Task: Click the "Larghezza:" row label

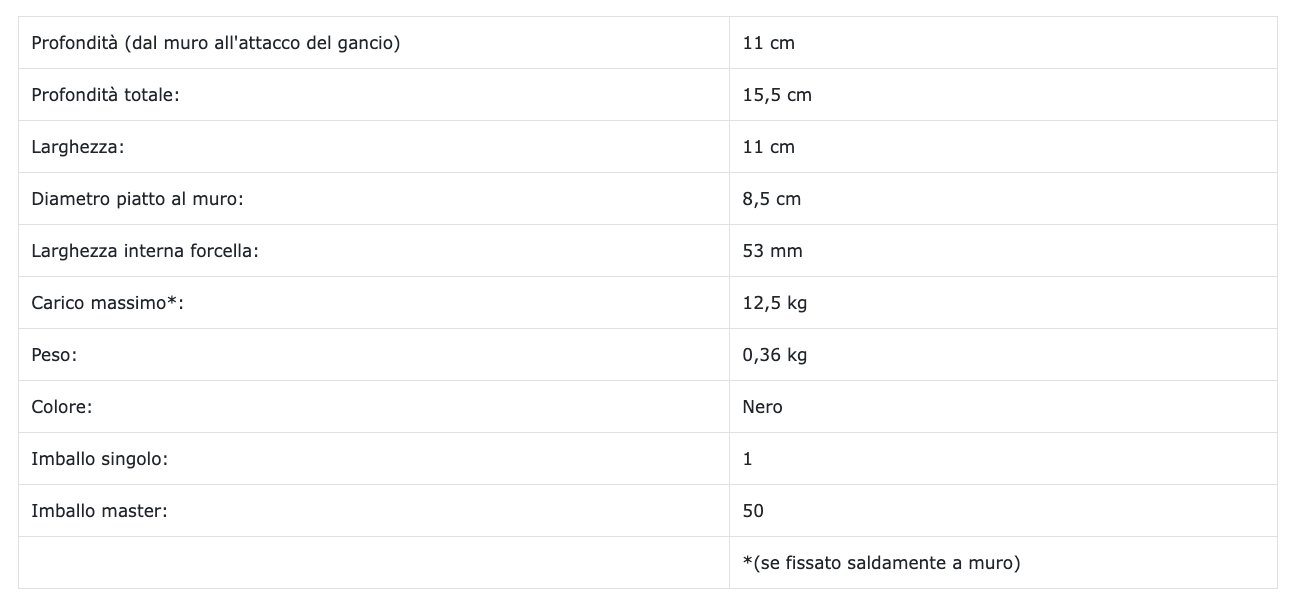Action: click(78, 147)
